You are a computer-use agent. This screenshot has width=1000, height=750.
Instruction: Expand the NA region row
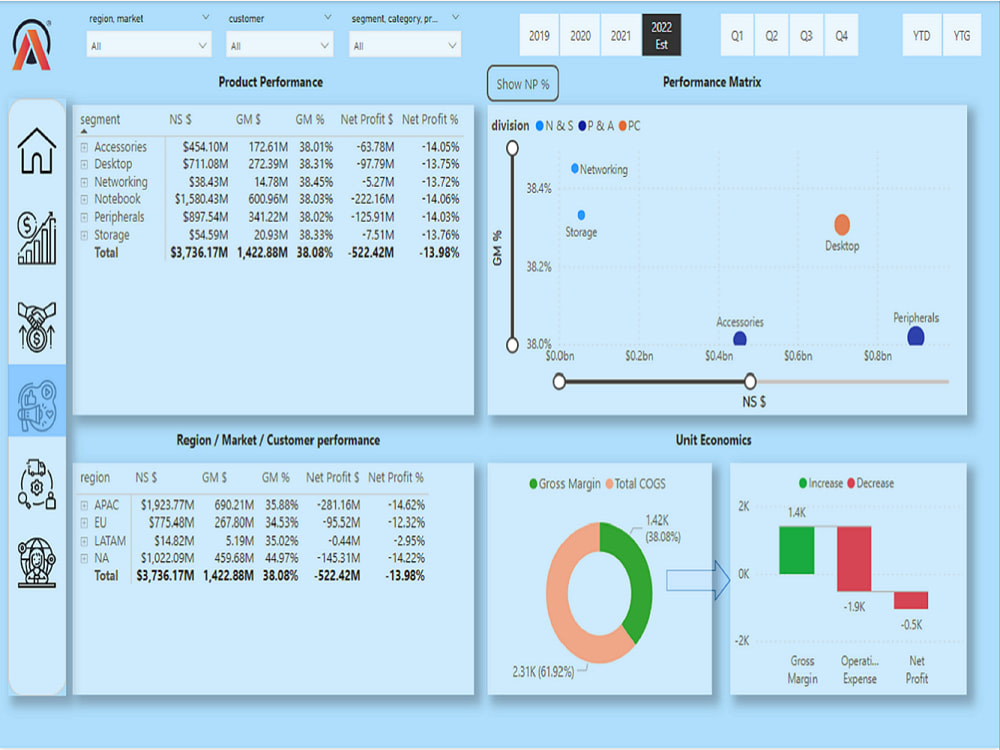pos(84,559)
